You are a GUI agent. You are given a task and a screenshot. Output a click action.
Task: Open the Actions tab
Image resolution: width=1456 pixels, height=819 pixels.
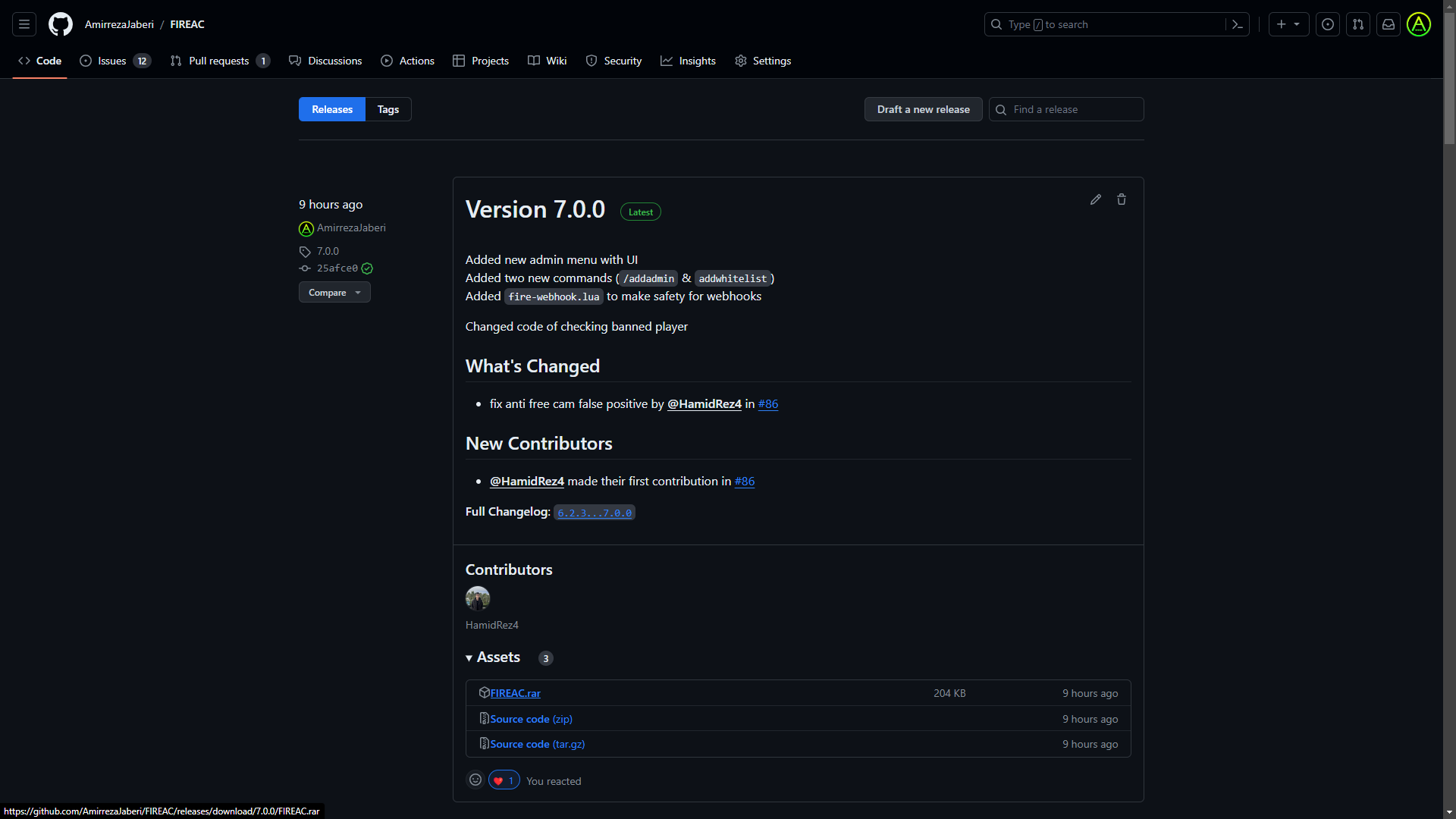[408, 61]
